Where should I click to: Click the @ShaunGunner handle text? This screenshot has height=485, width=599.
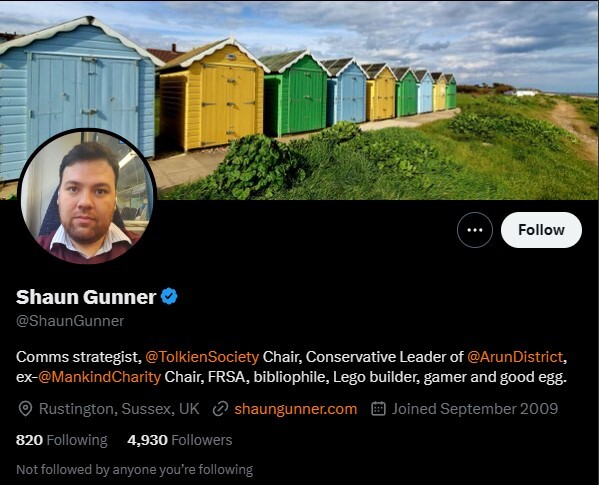70,321
